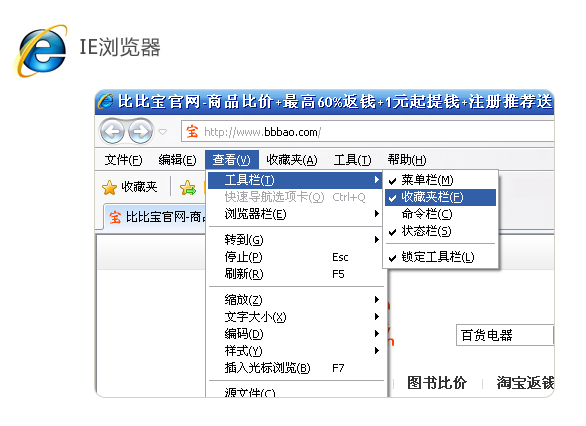Toggle the 收藏夹栏(F) checked option
Screen dimensions: 586x426
pos(440,197)
